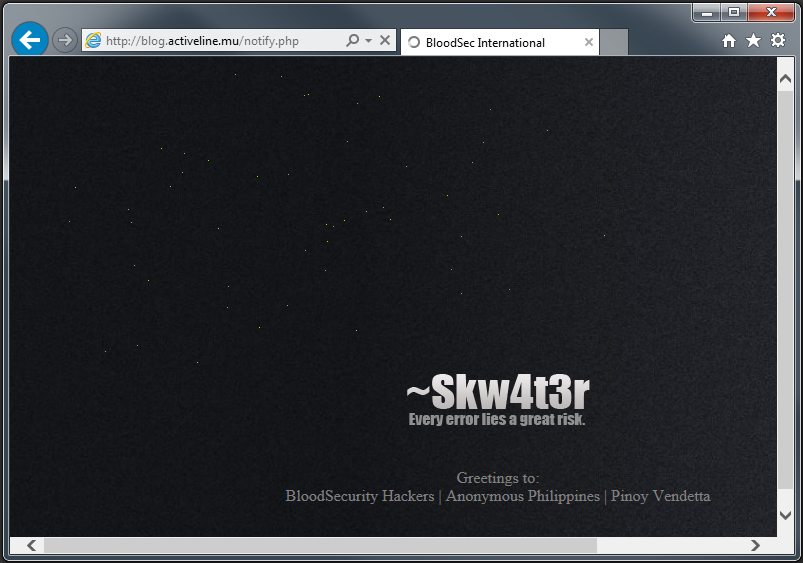
Task: Maximize the browser window
Action: click(734, 12)
